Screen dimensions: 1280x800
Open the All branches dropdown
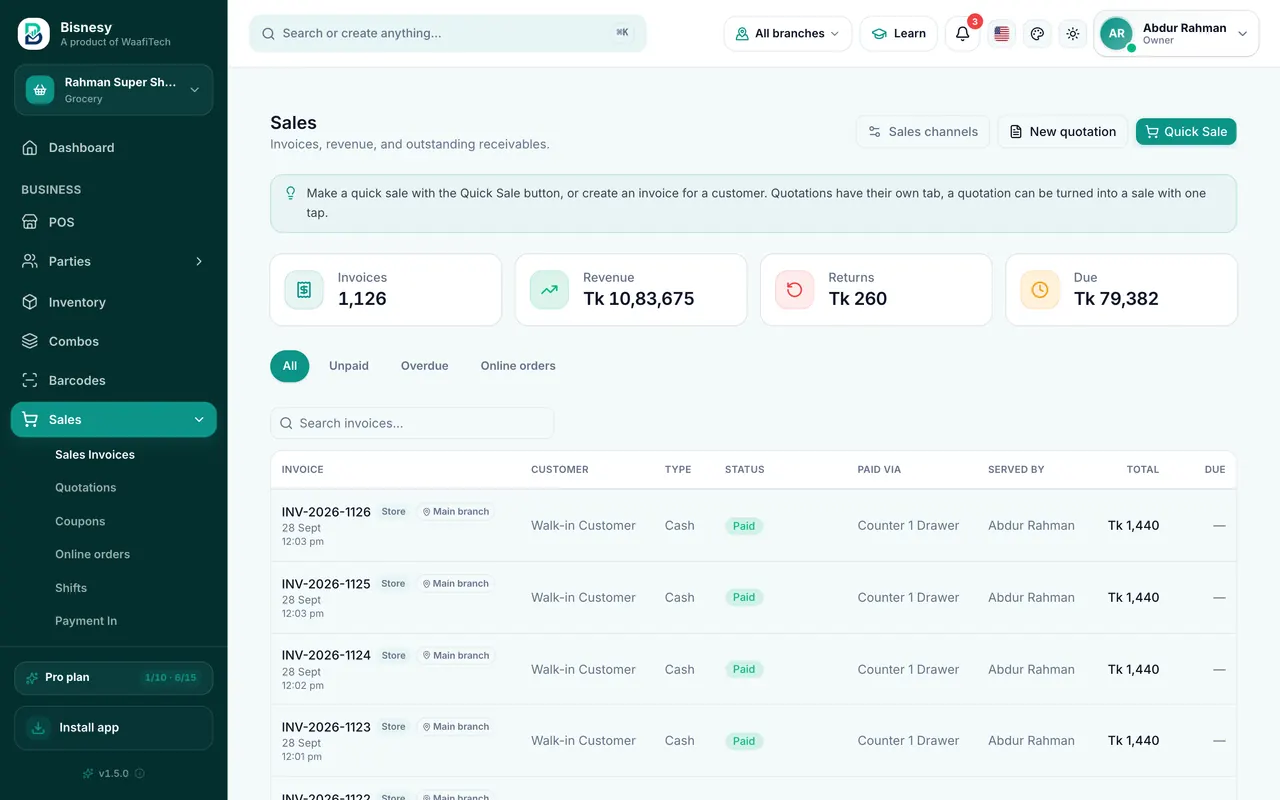click(x=788, y=34)
